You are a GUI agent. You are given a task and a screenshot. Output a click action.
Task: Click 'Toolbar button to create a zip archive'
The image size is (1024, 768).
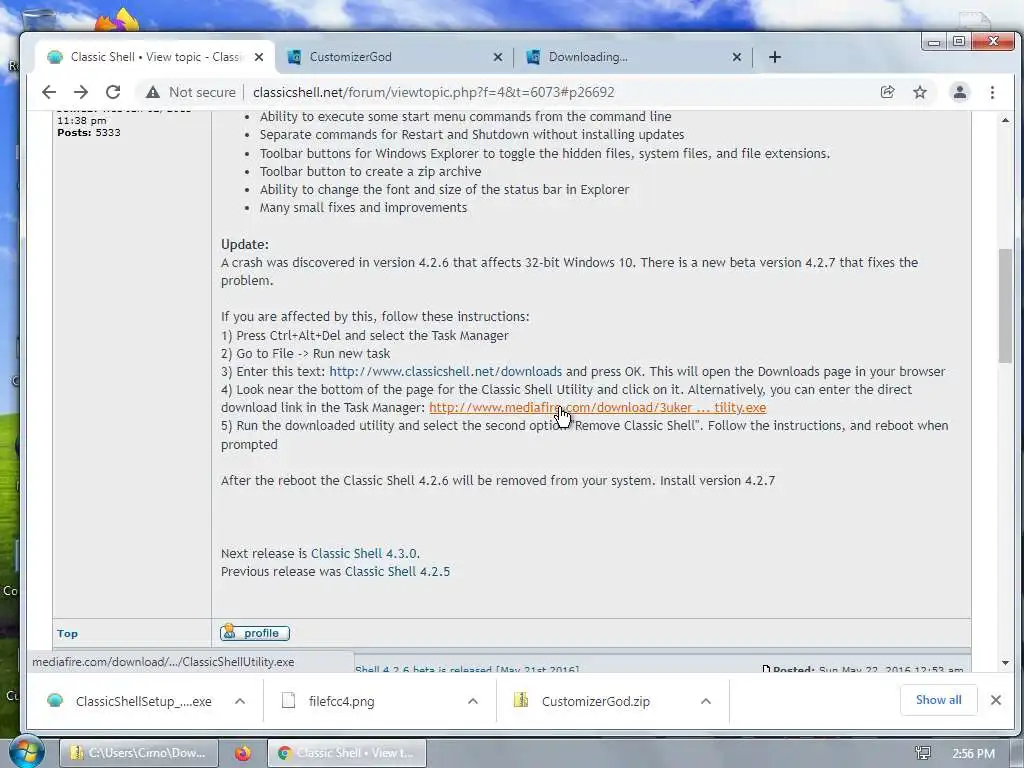pyautogui.click(x=370, y=171)
